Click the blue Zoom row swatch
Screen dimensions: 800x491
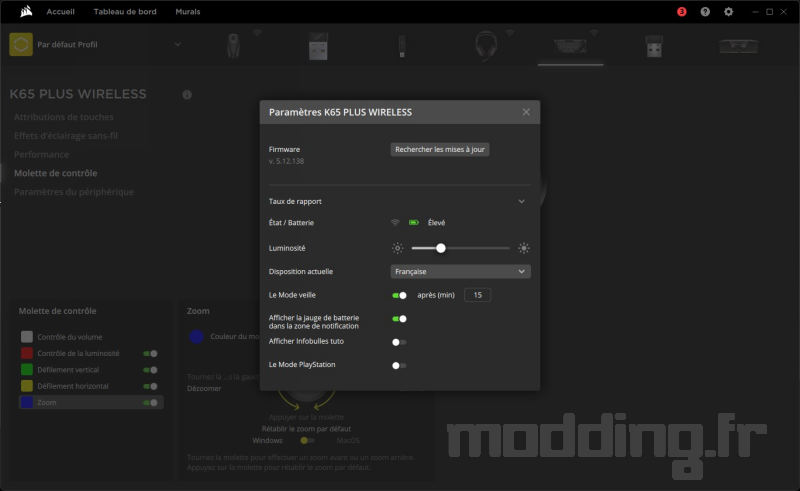pyautogui.click(x=27, y=402)
